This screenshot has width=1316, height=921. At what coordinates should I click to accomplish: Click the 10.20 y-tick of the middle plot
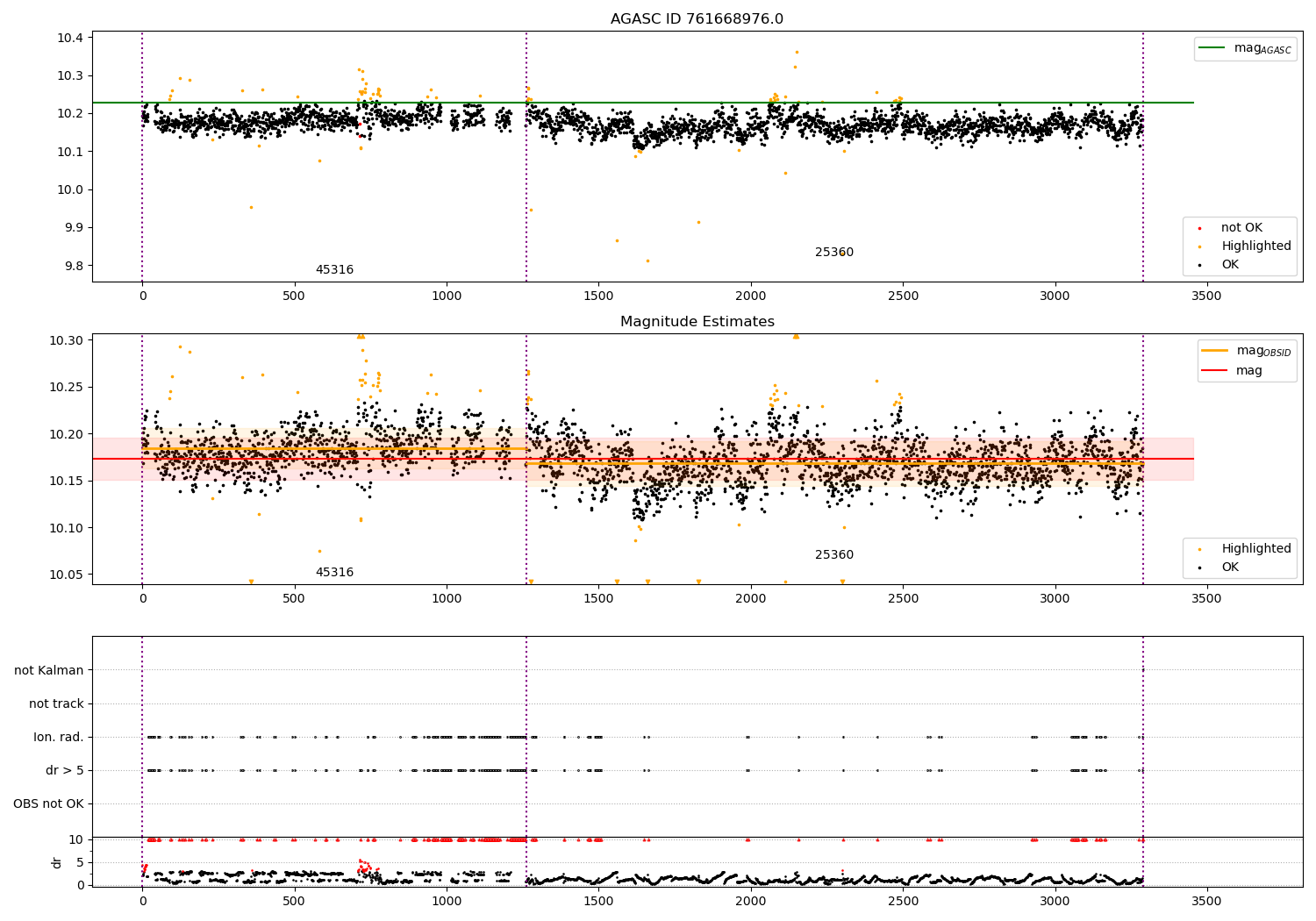tap(68, 434)
